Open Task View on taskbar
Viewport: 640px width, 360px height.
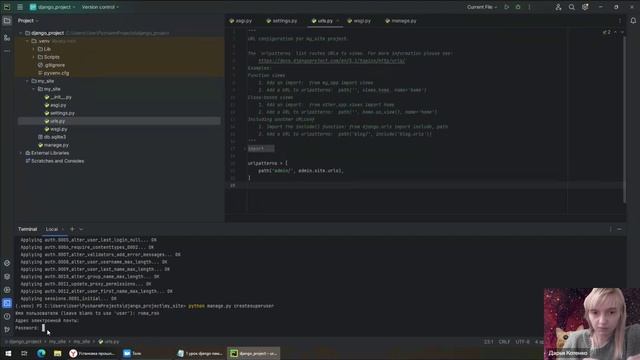click(x=24, y=353)
